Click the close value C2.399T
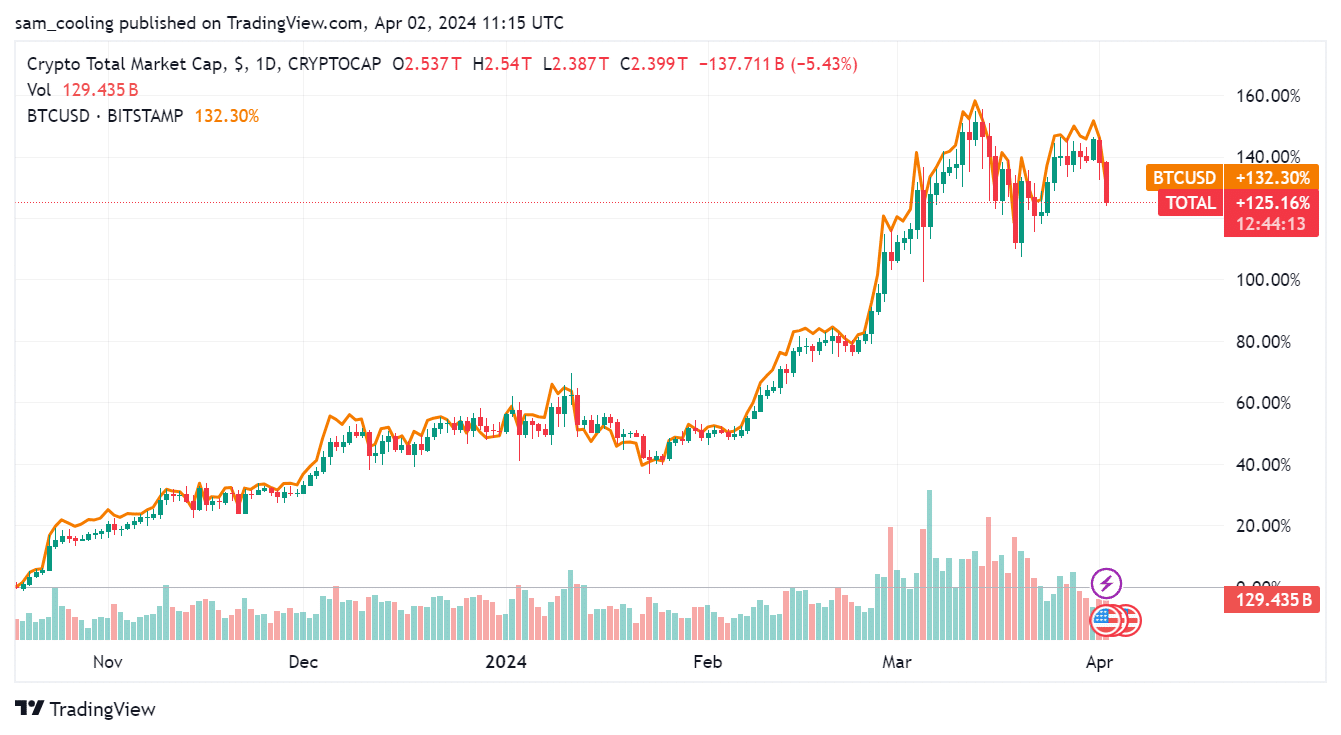This screenshot has height=735, width=1341. coord(654,64)
